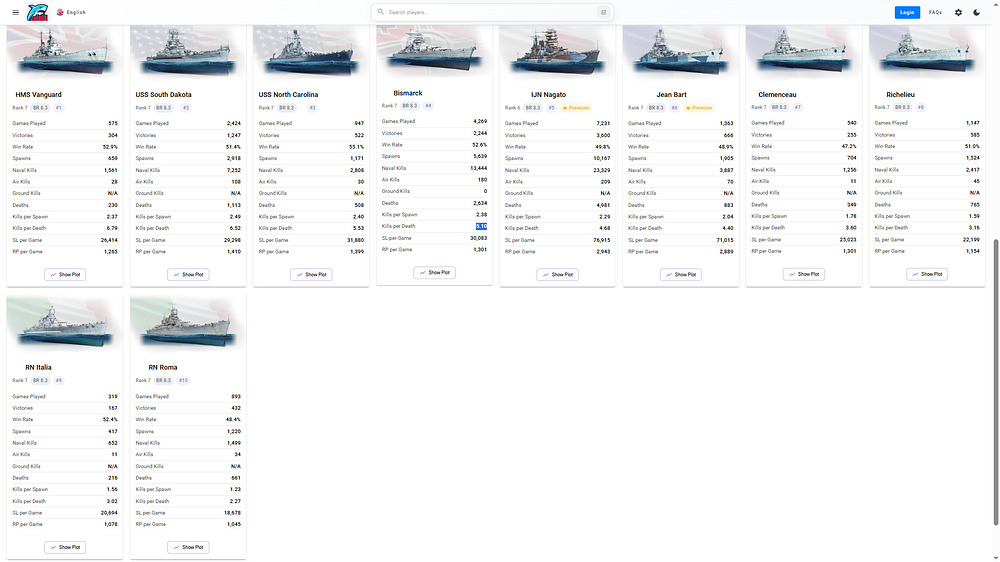
Task: Click the #10 chip on RN Roma
Action: (183, 380)
